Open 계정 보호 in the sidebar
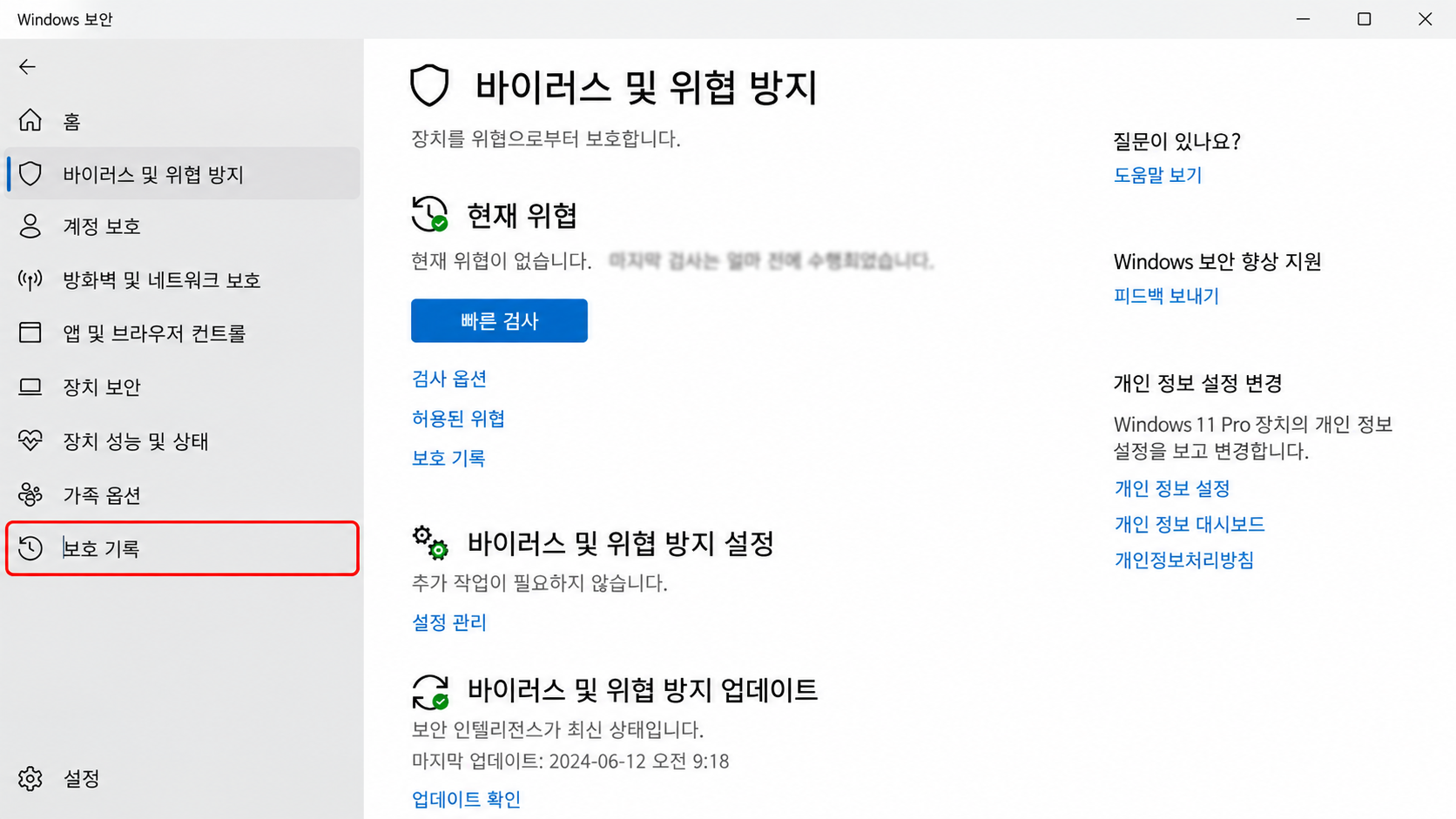Screen dimensions: 1456x819 click(x=183, y=226)
